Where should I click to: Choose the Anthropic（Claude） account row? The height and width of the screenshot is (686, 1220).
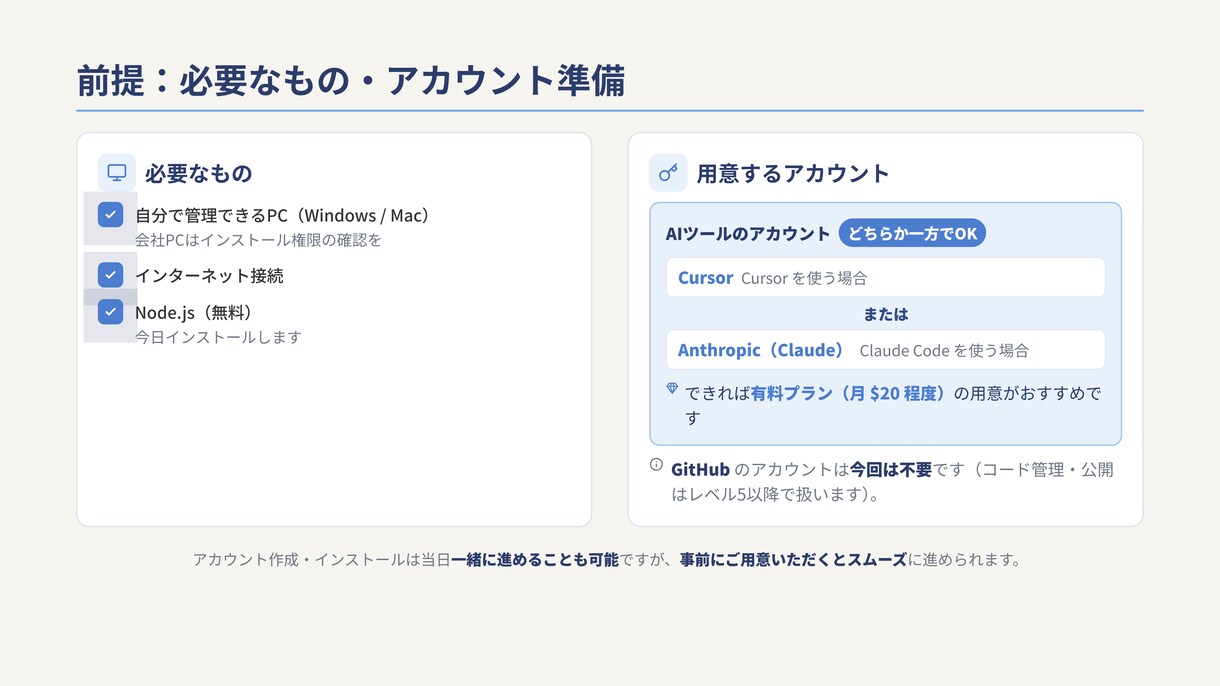[885, 350]
